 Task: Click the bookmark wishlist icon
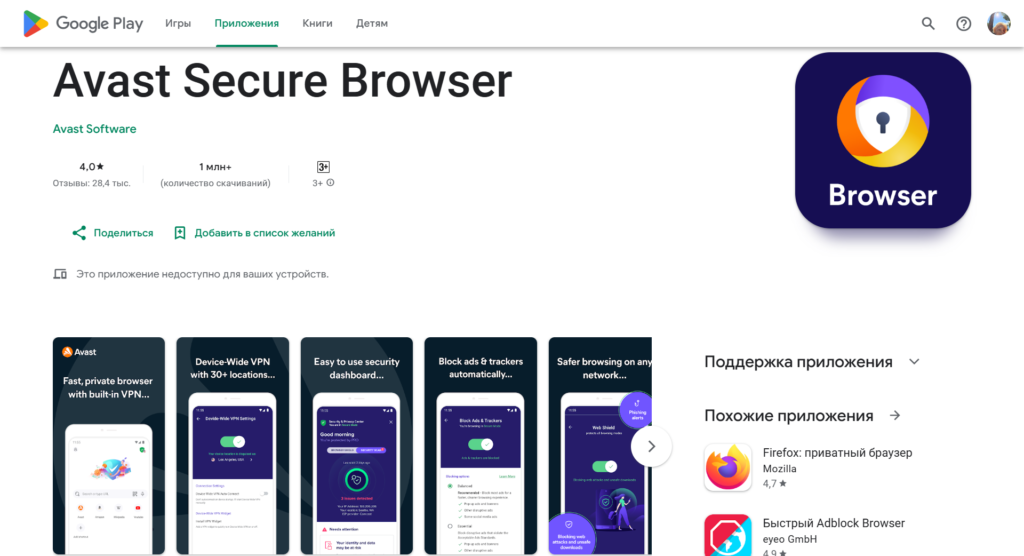[180, 233]
